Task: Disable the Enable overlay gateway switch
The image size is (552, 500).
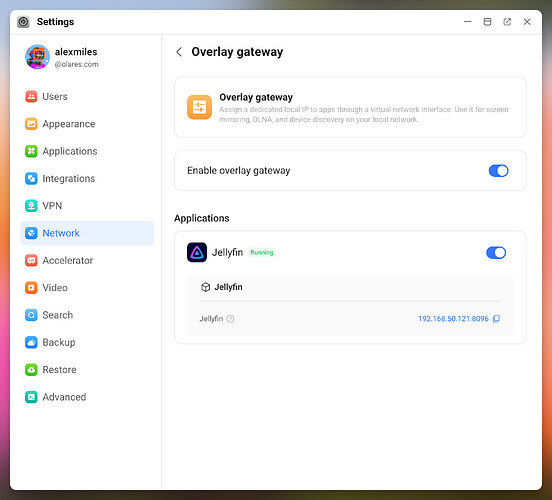Action: (x=498, y=171)
